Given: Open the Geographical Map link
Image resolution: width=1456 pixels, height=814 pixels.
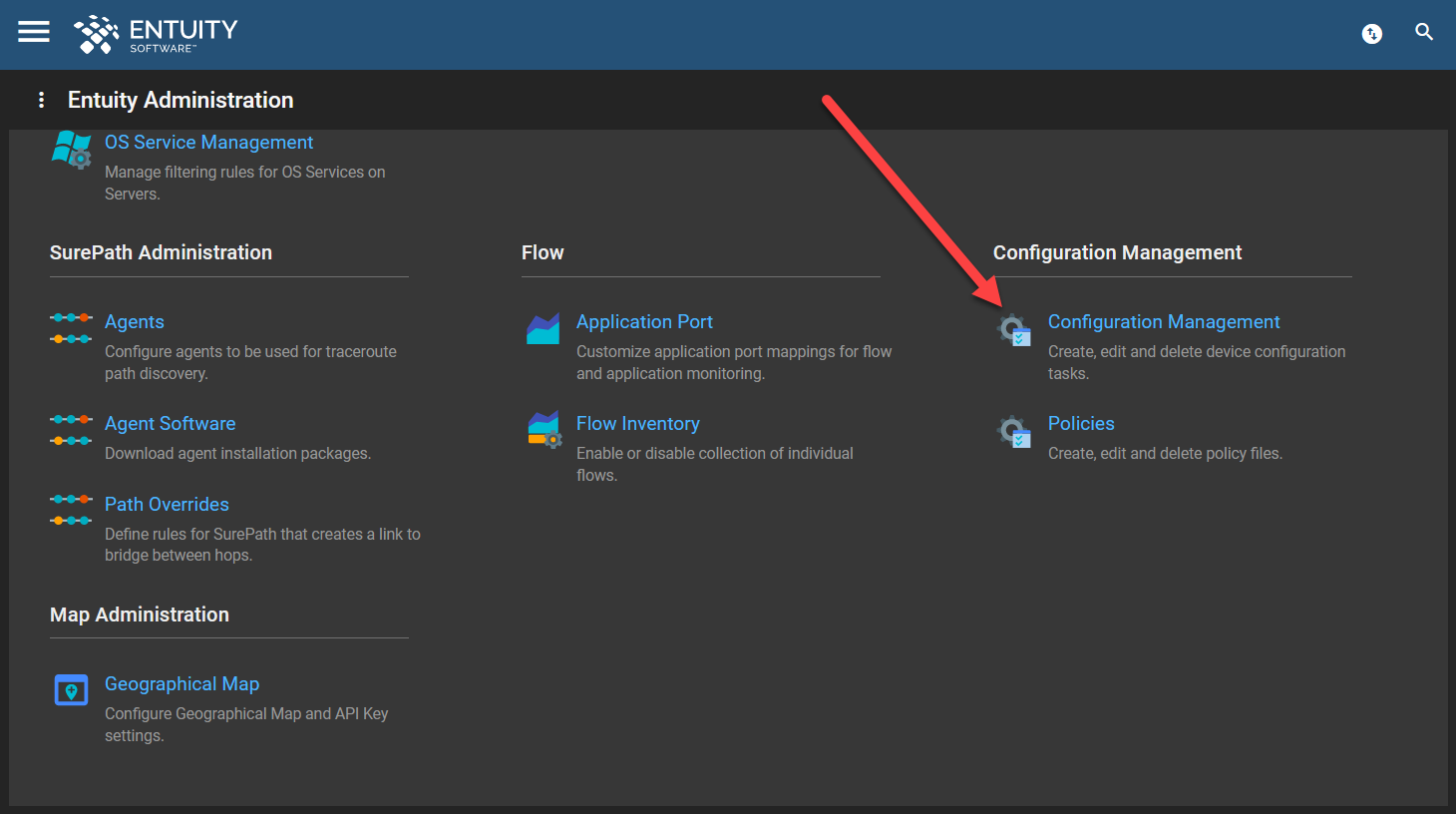Looking at the screenshot, I should [182, 683].
